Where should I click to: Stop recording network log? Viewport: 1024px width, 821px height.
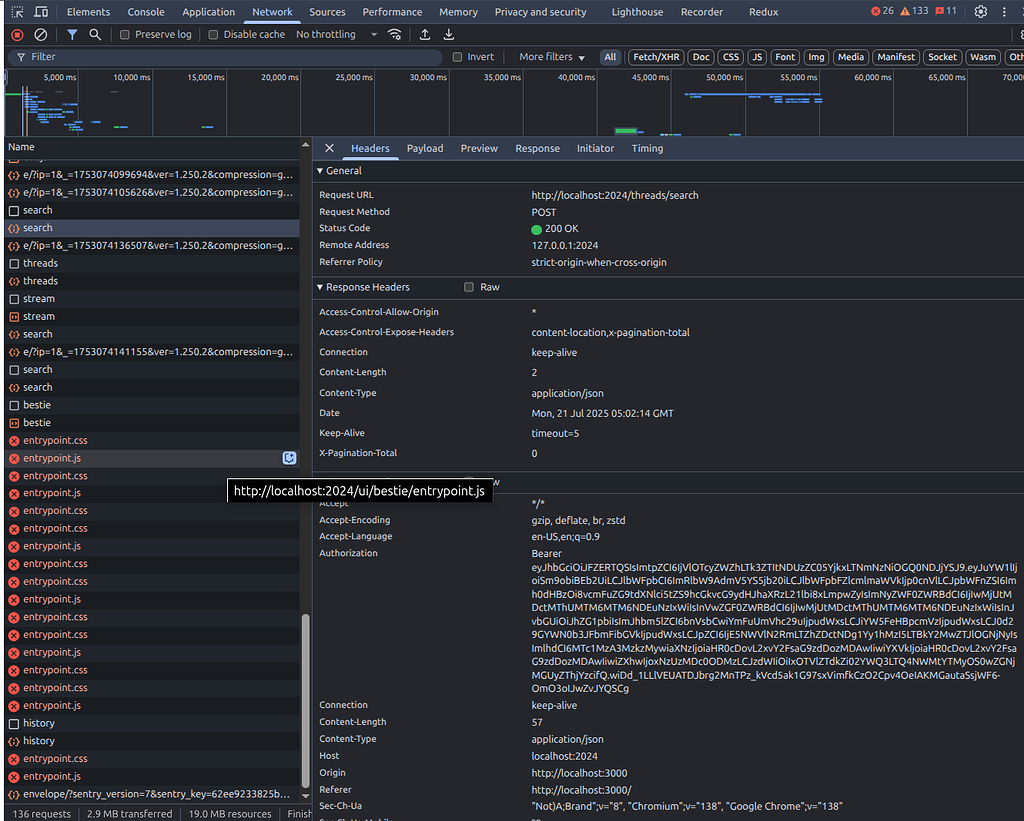pos(17,34)
